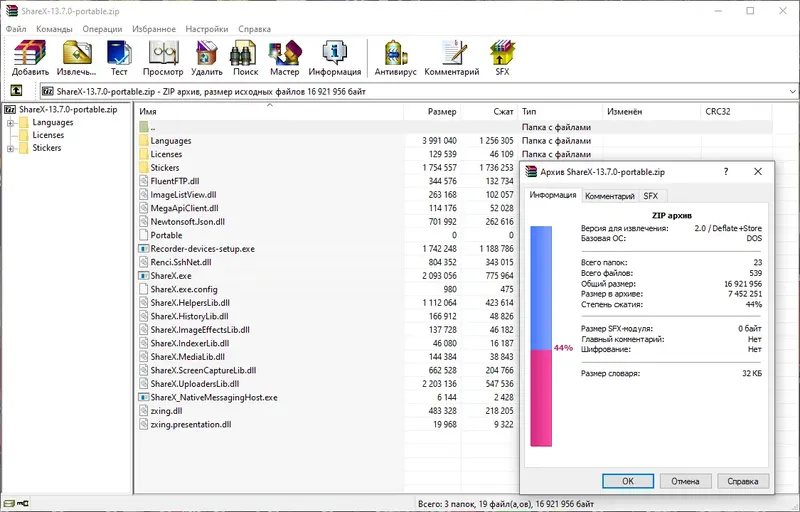The height and width of the screenshot is (512, 800).
Task: Select the Информация tab in dialog
Action: tap(553, 195)
